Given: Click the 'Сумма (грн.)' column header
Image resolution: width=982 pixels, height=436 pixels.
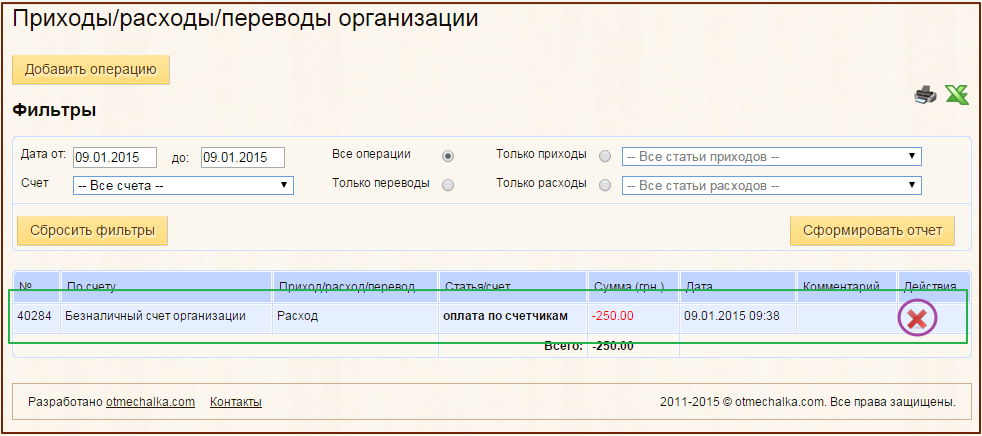Looking at the screenshot, I should click(x=633, y=286).
